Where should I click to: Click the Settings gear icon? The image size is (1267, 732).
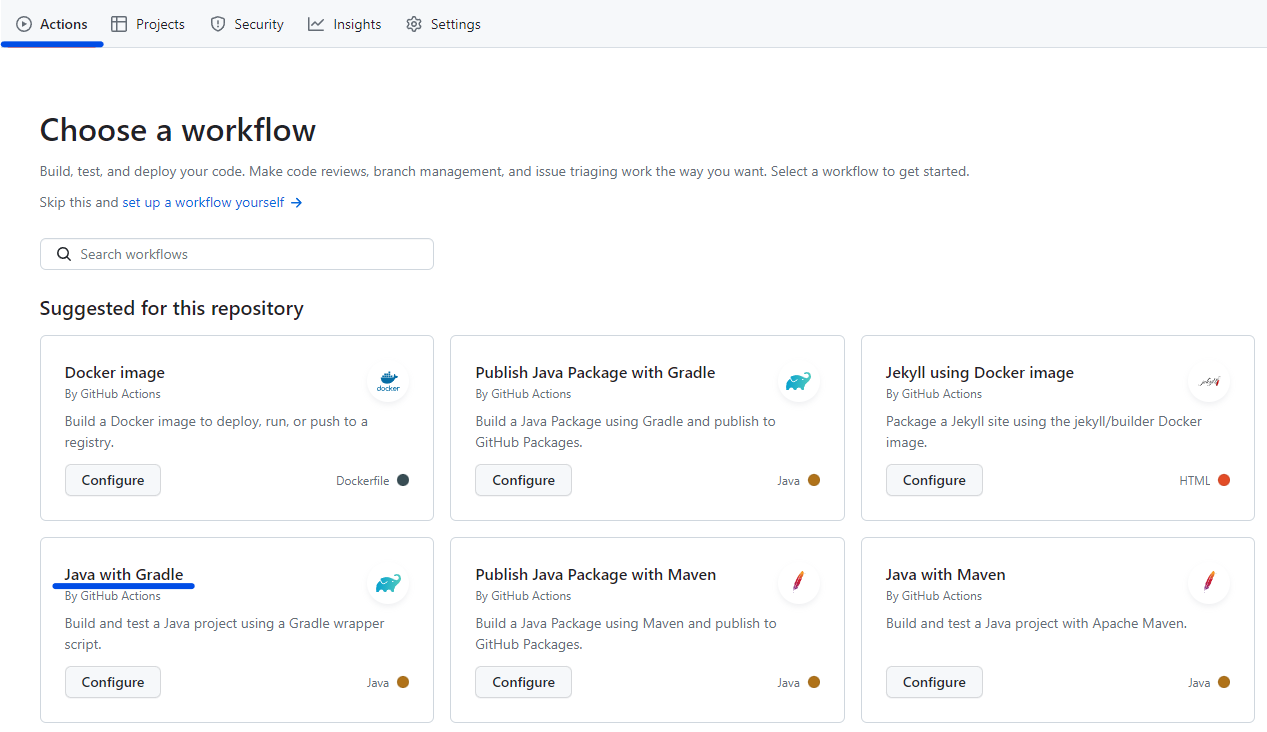click(414, 24)
